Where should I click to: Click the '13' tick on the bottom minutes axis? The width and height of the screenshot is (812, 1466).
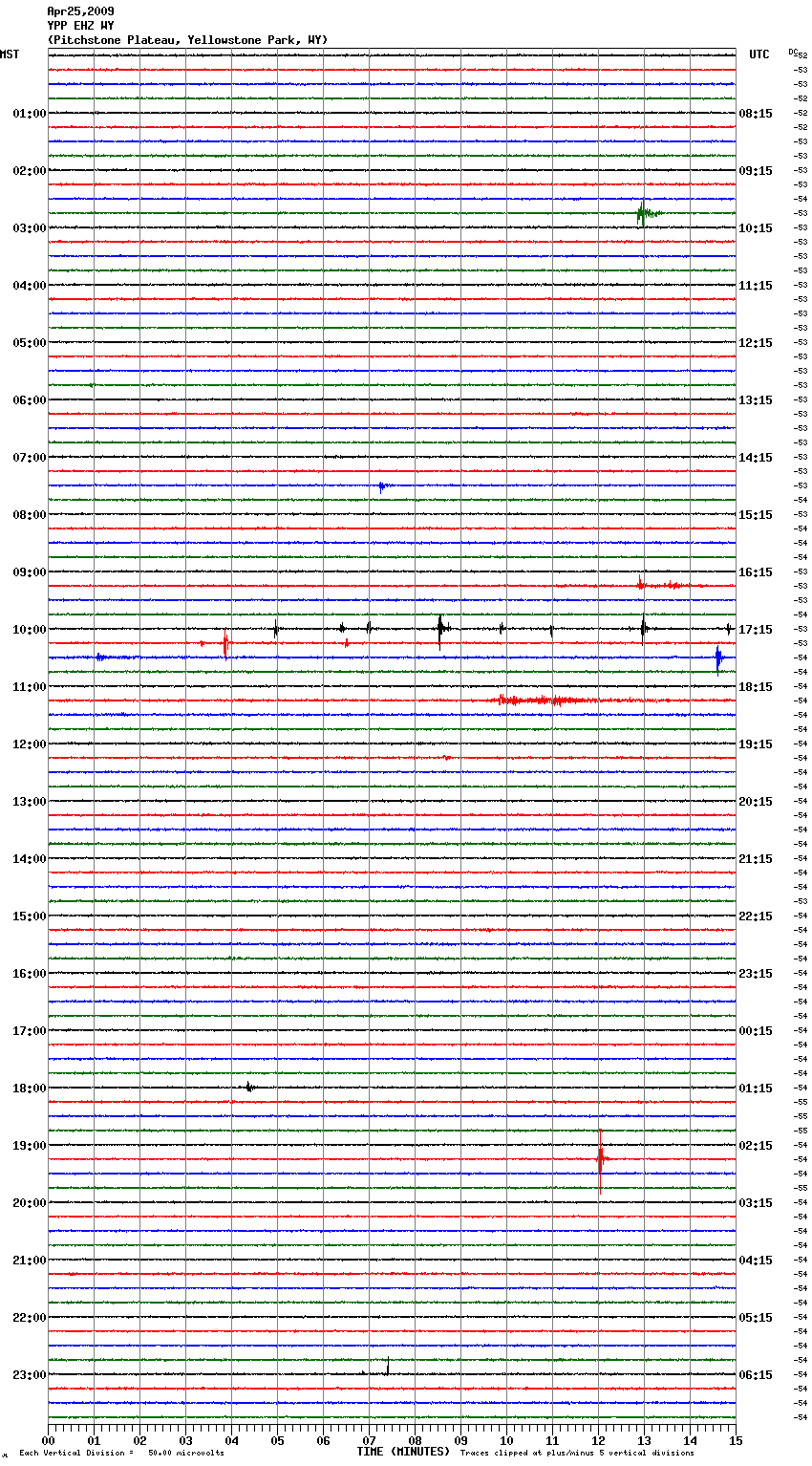(x=644, y=1440)
